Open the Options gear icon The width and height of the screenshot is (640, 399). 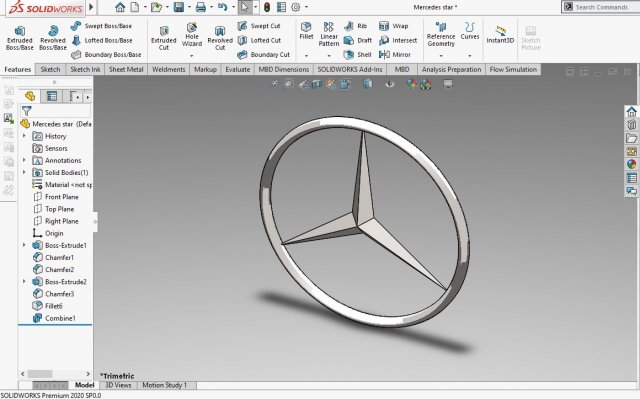pos(296,7)
